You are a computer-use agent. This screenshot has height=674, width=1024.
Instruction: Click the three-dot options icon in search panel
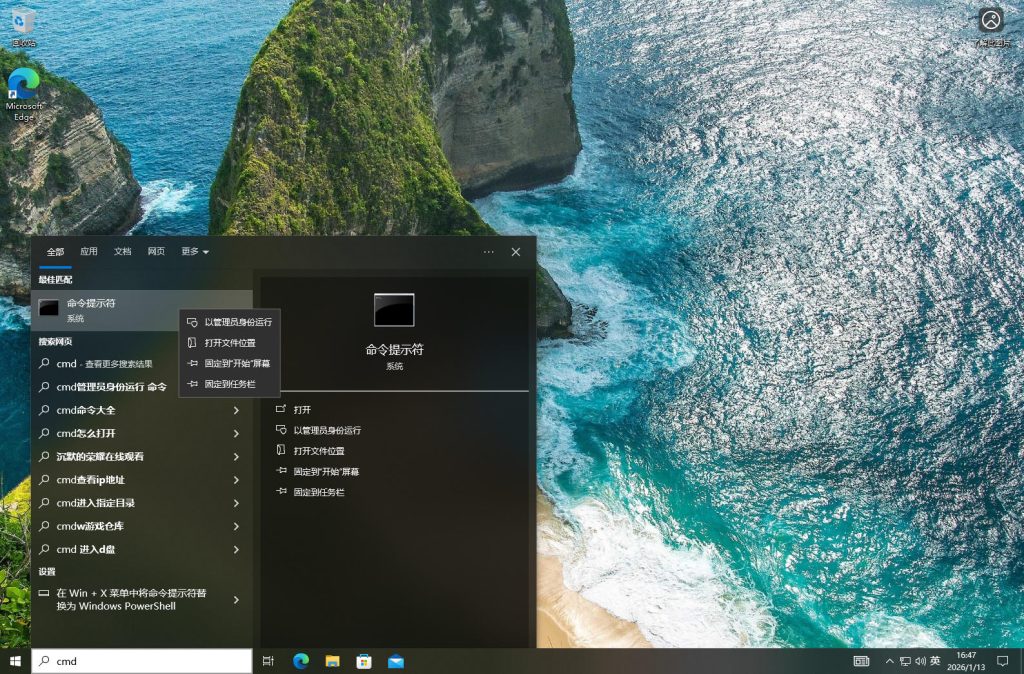click(488, 252)
